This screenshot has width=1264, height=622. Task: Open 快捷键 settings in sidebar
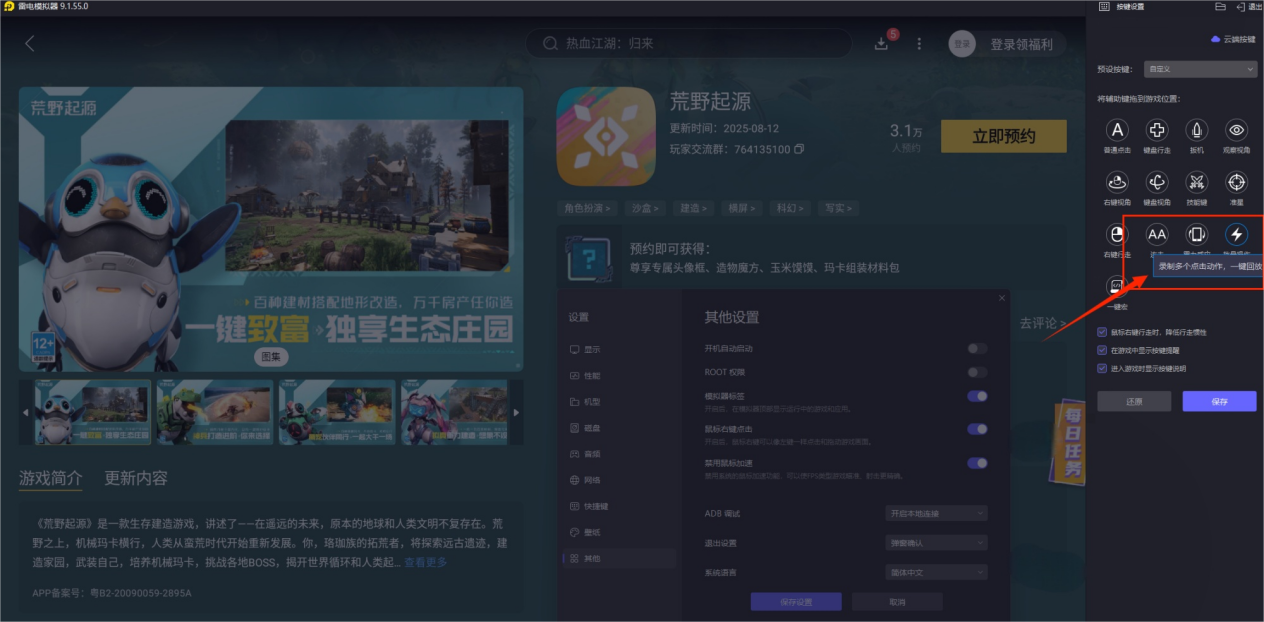588,506
